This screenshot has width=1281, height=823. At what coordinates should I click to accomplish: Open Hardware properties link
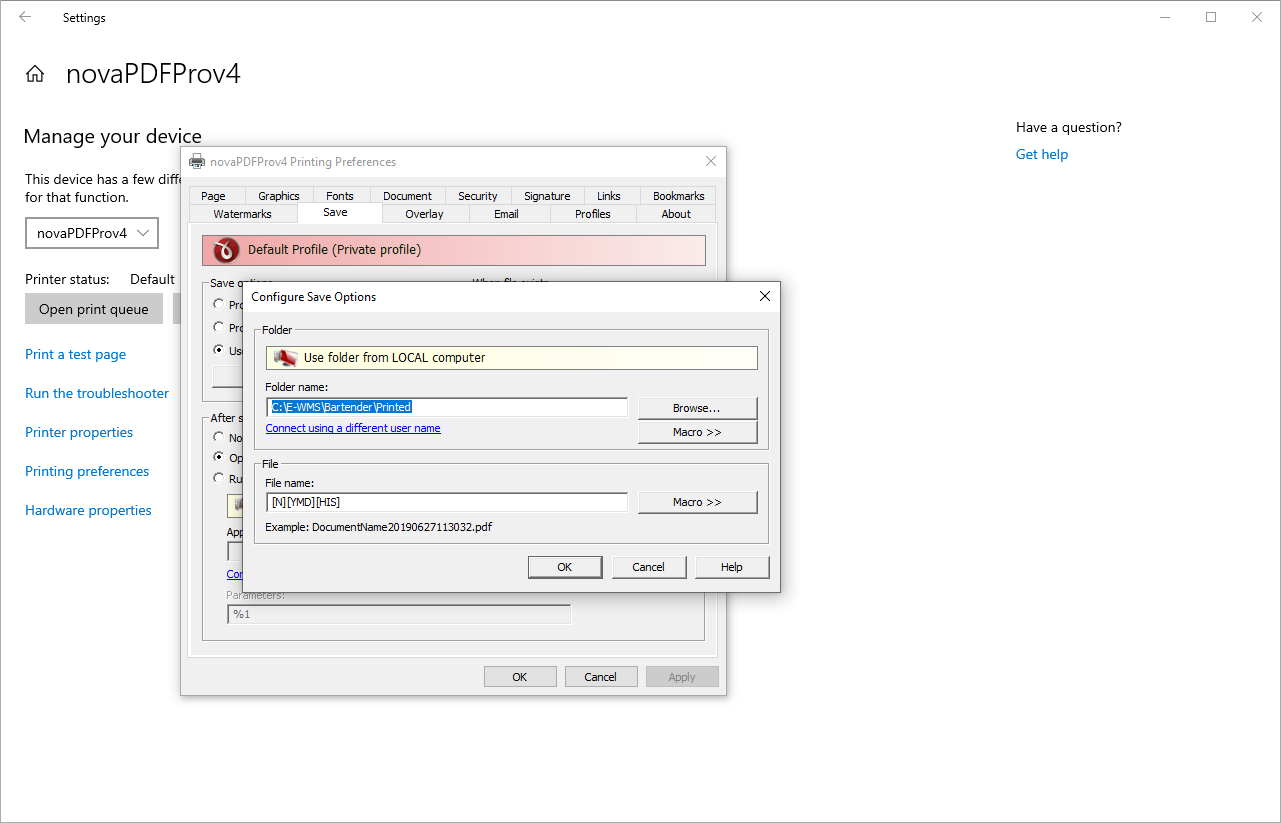[x=89, y=510]
